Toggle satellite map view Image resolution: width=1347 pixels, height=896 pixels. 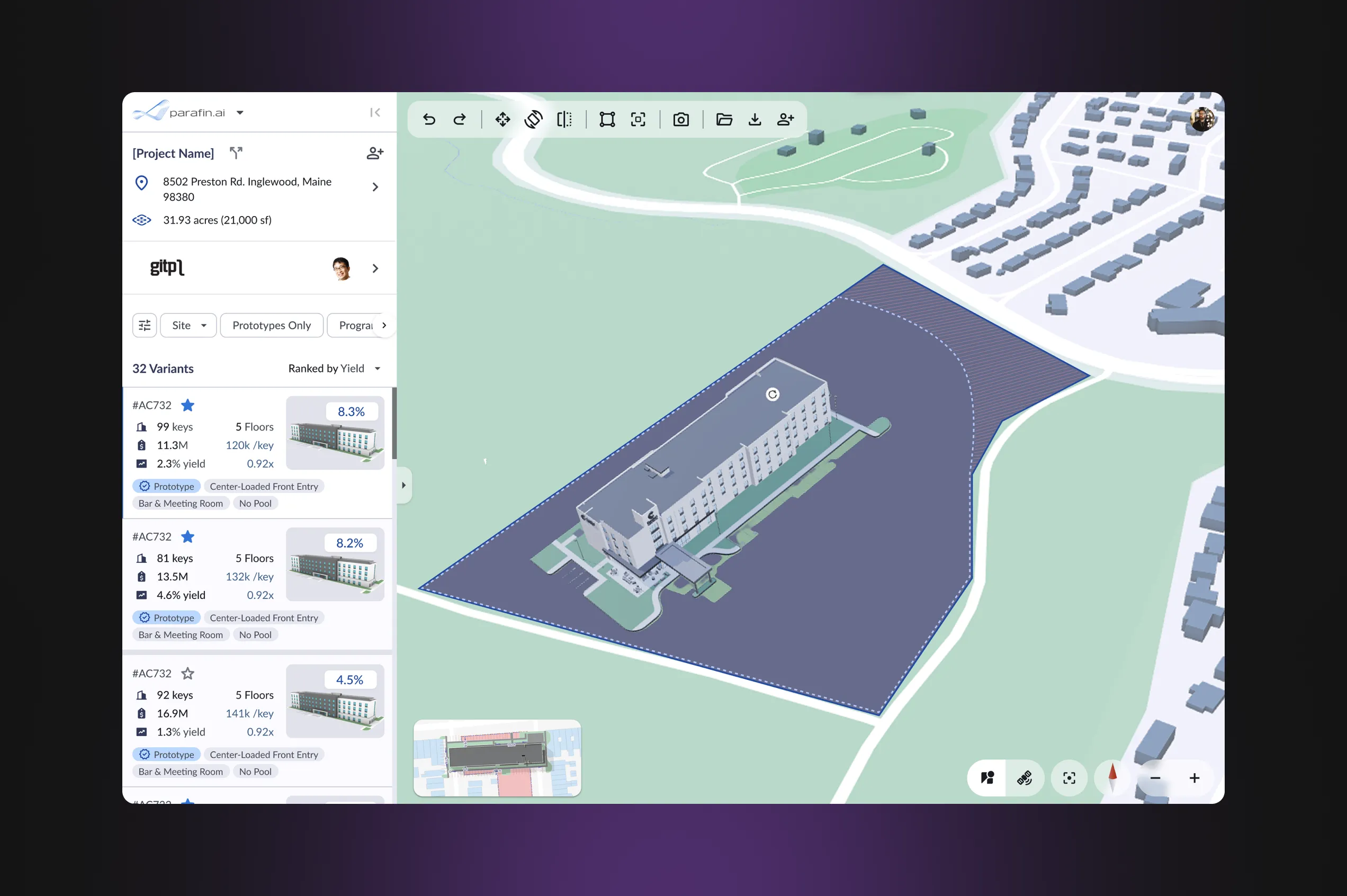click(1024, 778)
